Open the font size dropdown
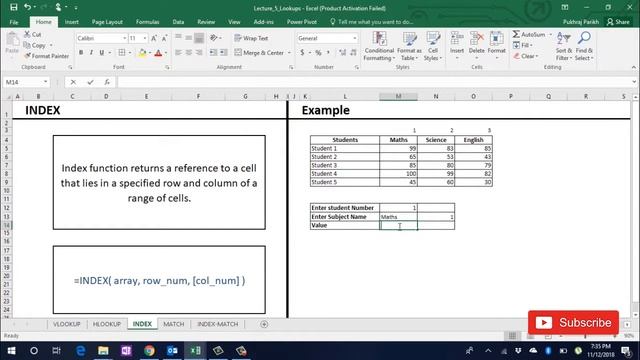This screenshot has width=640, height=360. click(x=144, y=38)
